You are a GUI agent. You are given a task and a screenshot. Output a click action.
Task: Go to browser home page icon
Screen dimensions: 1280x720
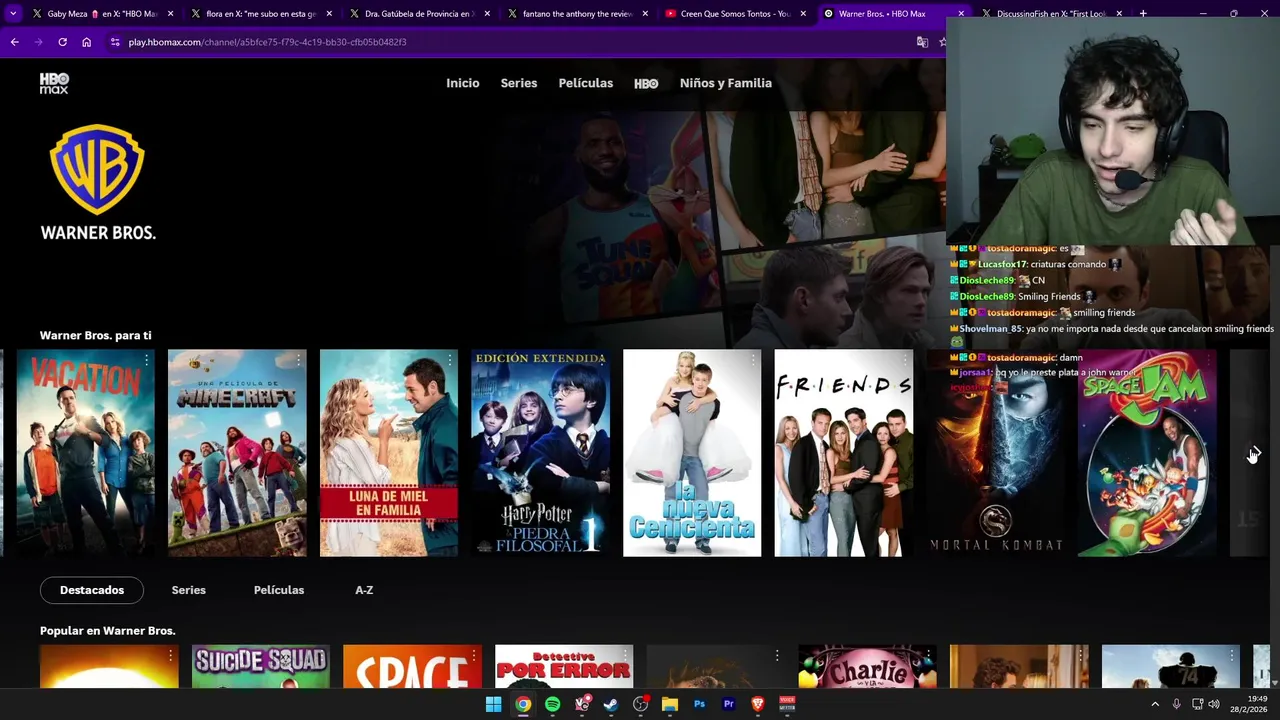[86, 42]
